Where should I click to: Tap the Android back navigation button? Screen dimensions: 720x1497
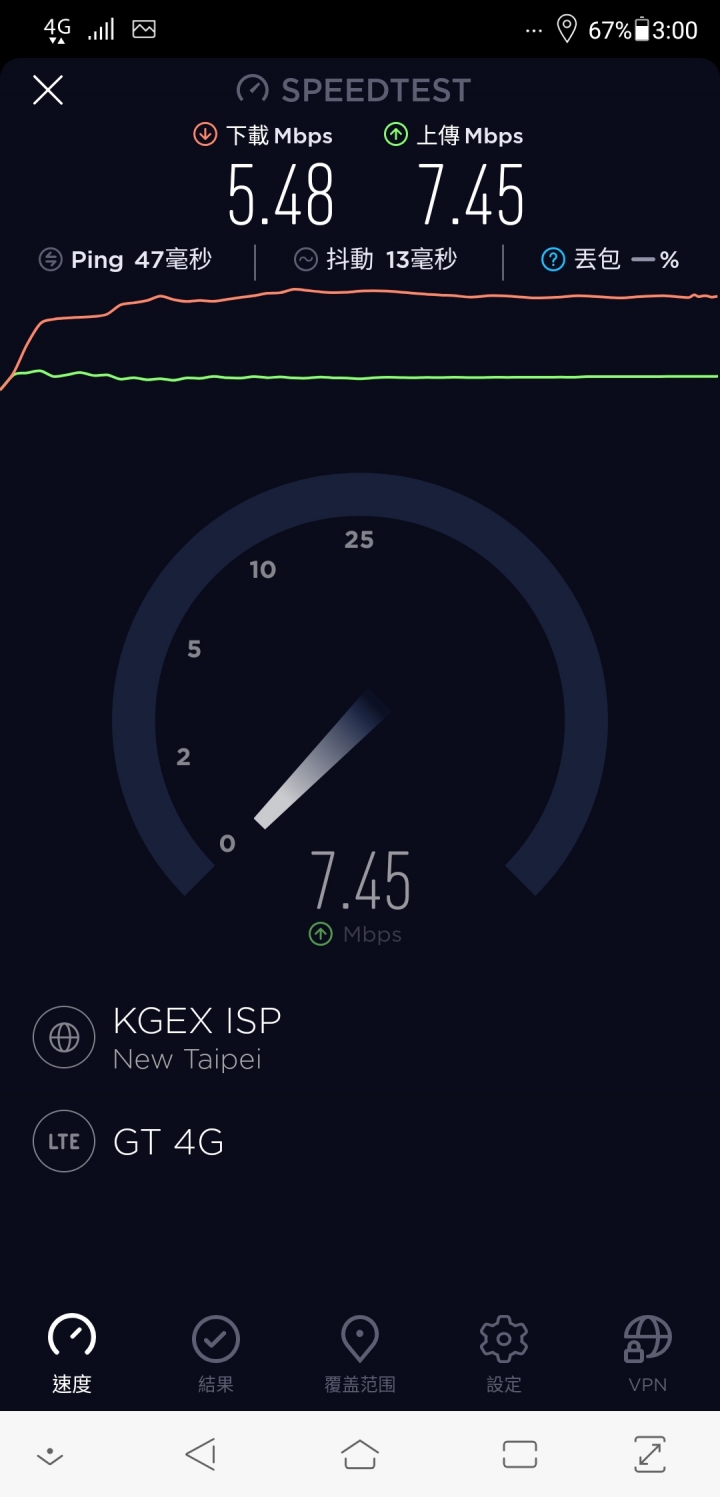tap(201, 1454)
